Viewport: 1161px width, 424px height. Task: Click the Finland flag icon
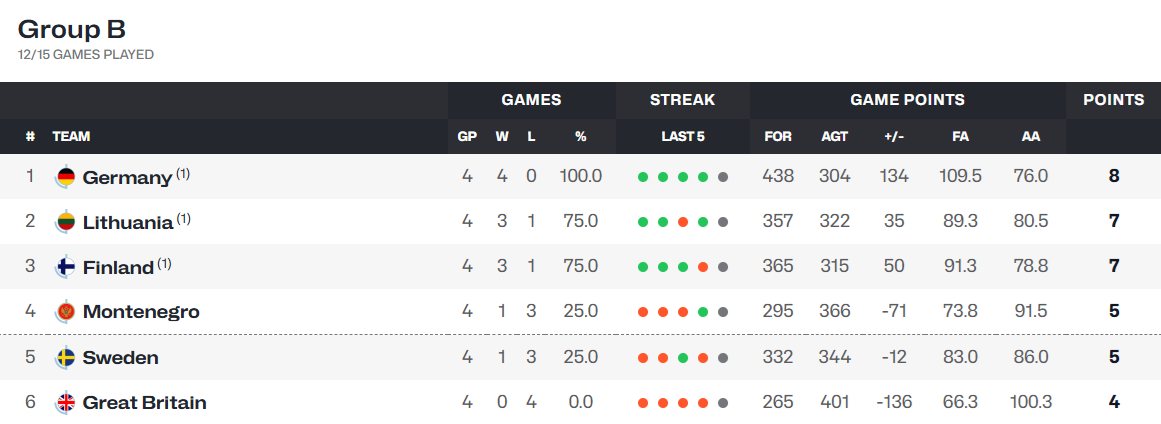(x=66, y=267)
